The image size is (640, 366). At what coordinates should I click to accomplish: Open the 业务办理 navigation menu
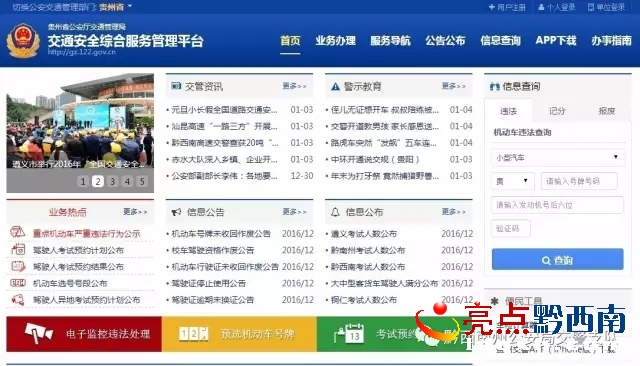[x=336, y=41]
